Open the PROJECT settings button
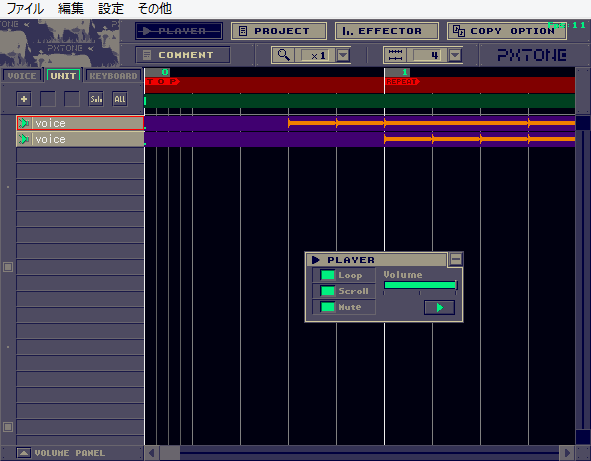The width and height of the screenshot is (591, 461). tap(279, 31)
